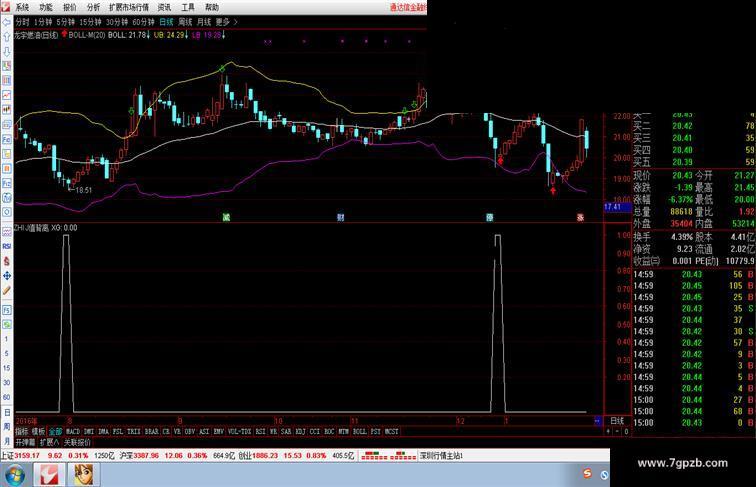Select weekly 周 period in the sidebar

pyautogui.click(x=6, y=427)
